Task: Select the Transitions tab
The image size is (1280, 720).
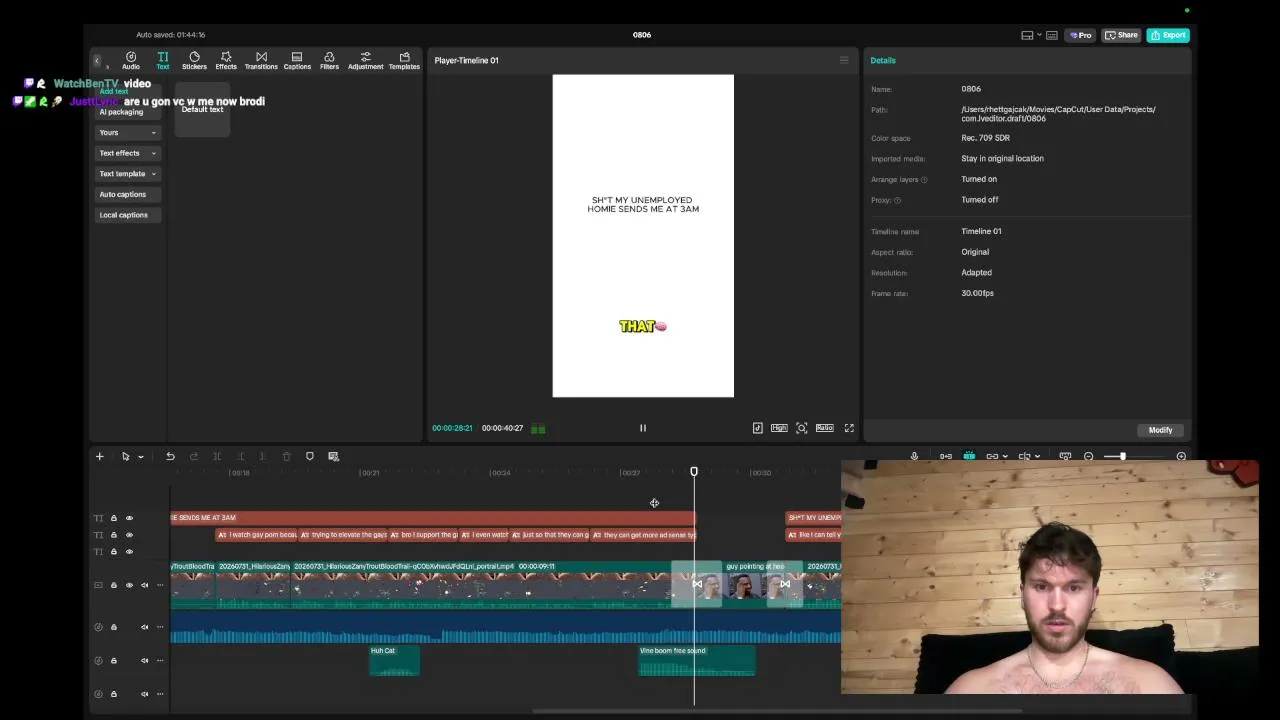Action: (x=261, y=60)
